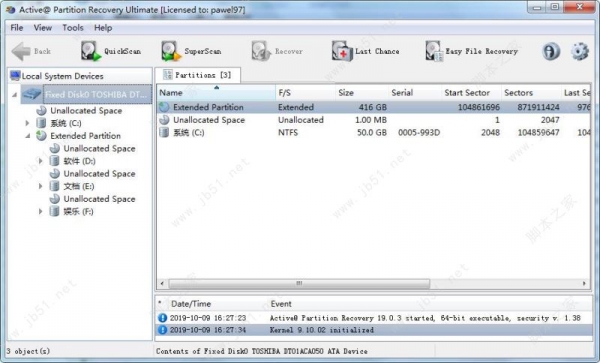600x363 pixels.
Task: Open the Tools menu
Action: coord(73,28)
